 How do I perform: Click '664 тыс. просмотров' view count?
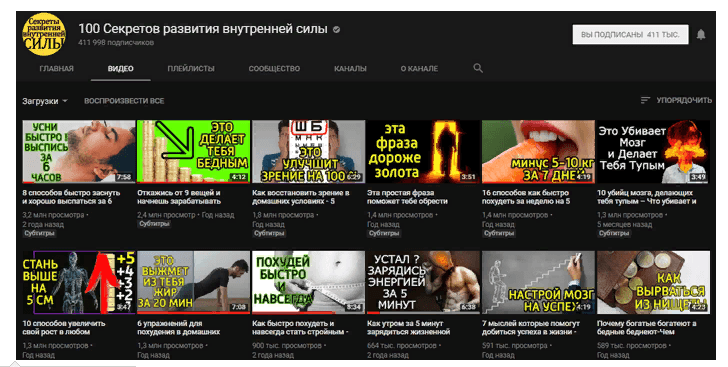tap(402, 346)
